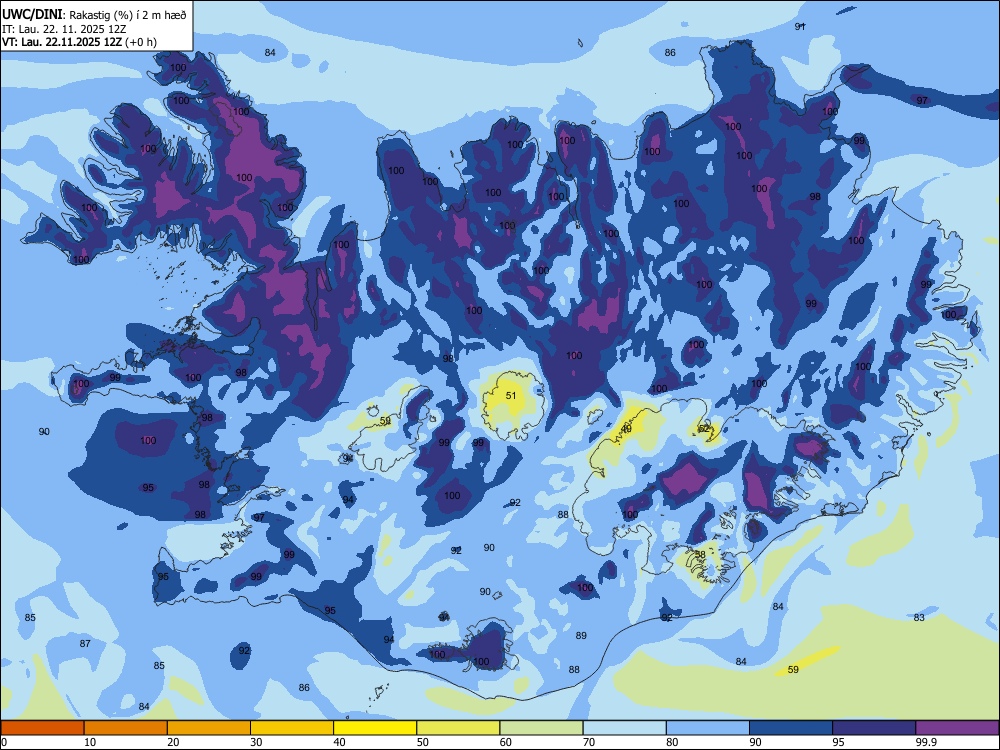1000x750 pixels.
Task: Click the "83" value over the southeast sea
Action: click(x=919, y=617)
